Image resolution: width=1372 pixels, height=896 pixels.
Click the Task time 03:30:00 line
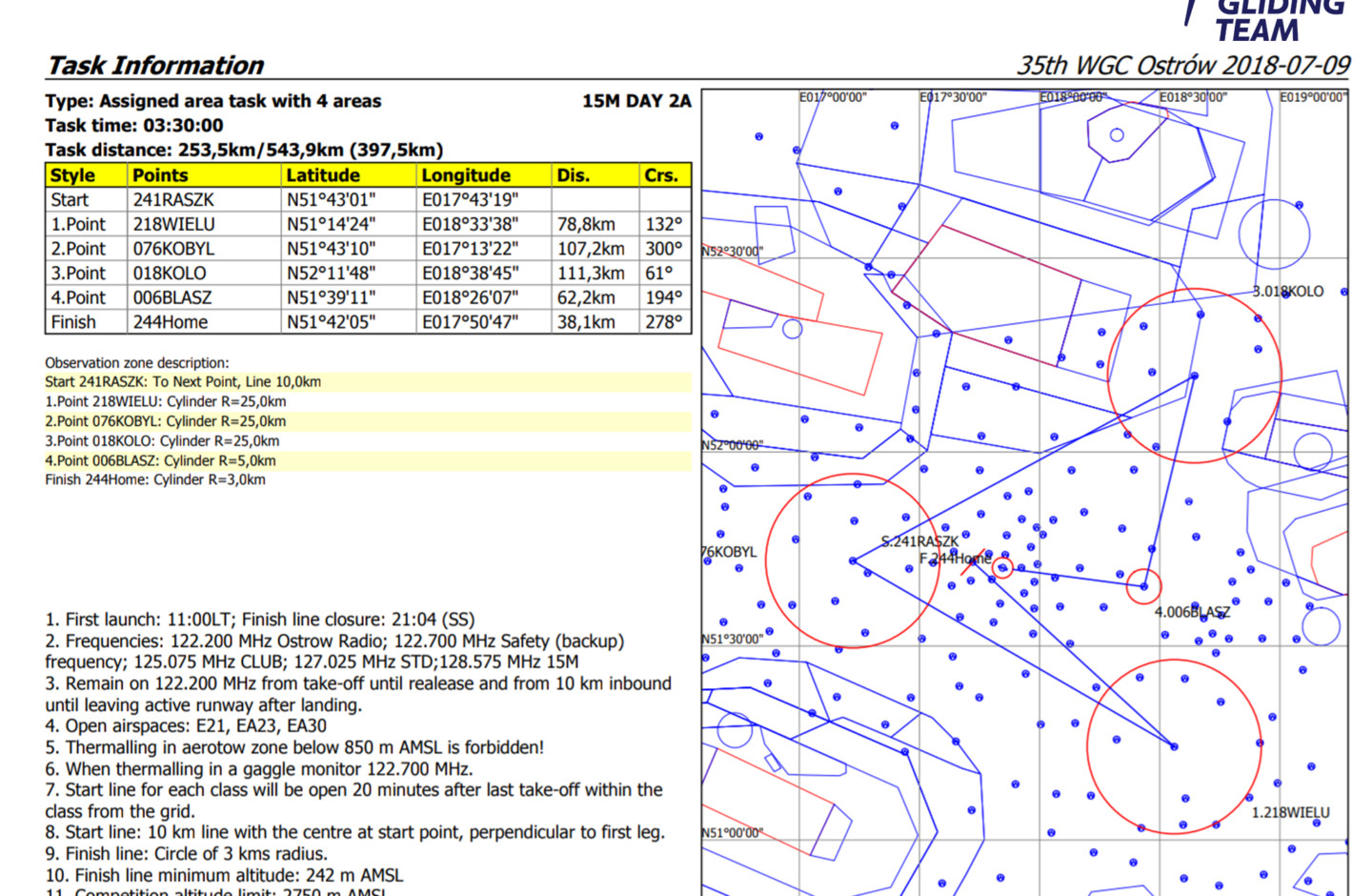point(134,126)
